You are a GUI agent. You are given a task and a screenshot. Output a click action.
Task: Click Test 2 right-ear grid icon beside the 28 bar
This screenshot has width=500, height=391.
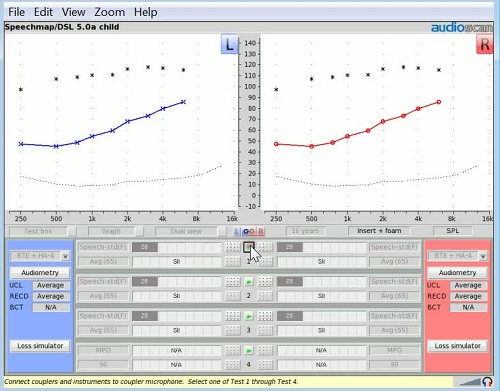pyautogui.click(x=265, y=282)
